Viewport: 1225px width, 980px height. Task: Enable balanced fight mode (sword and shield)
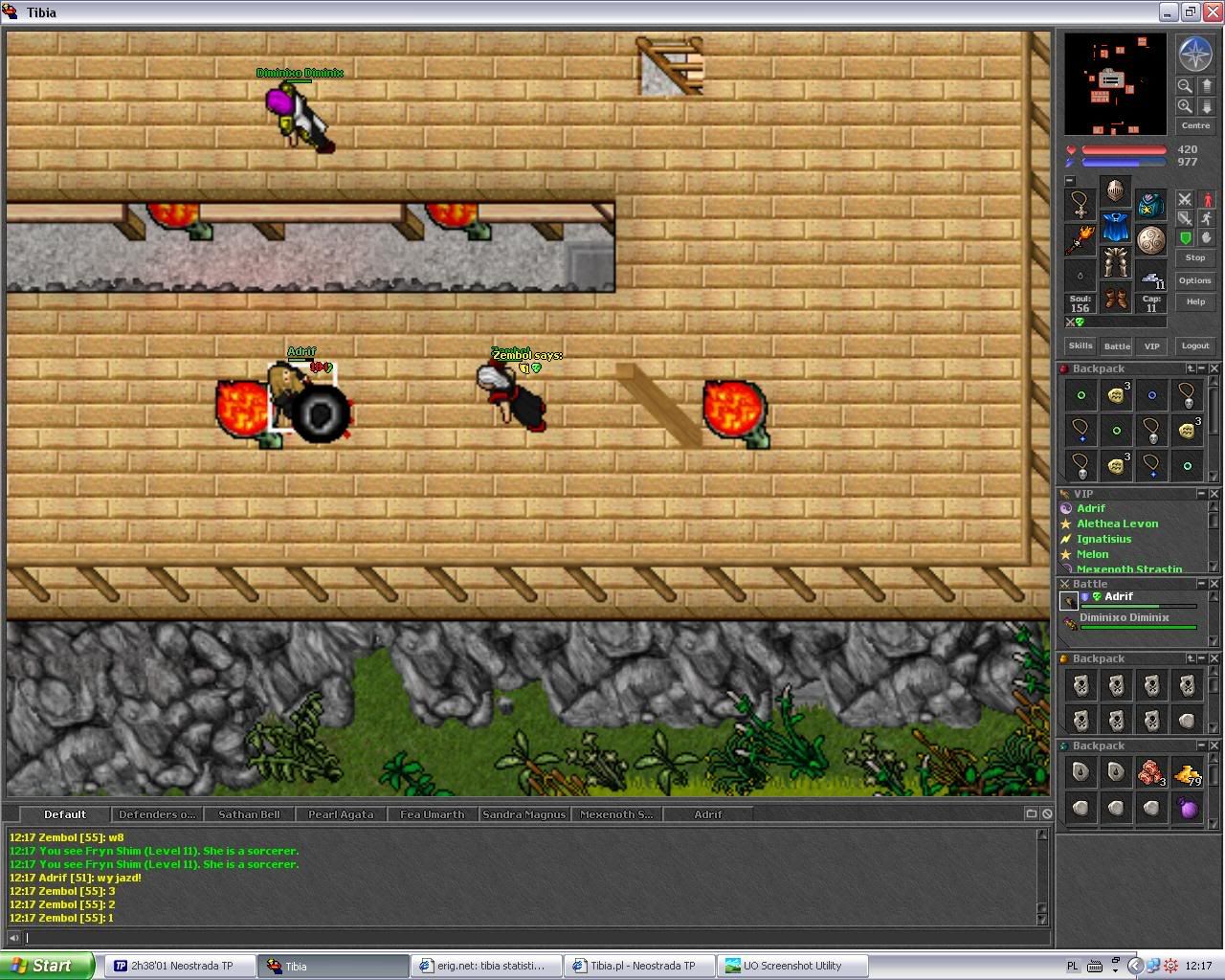point(1185,218)
